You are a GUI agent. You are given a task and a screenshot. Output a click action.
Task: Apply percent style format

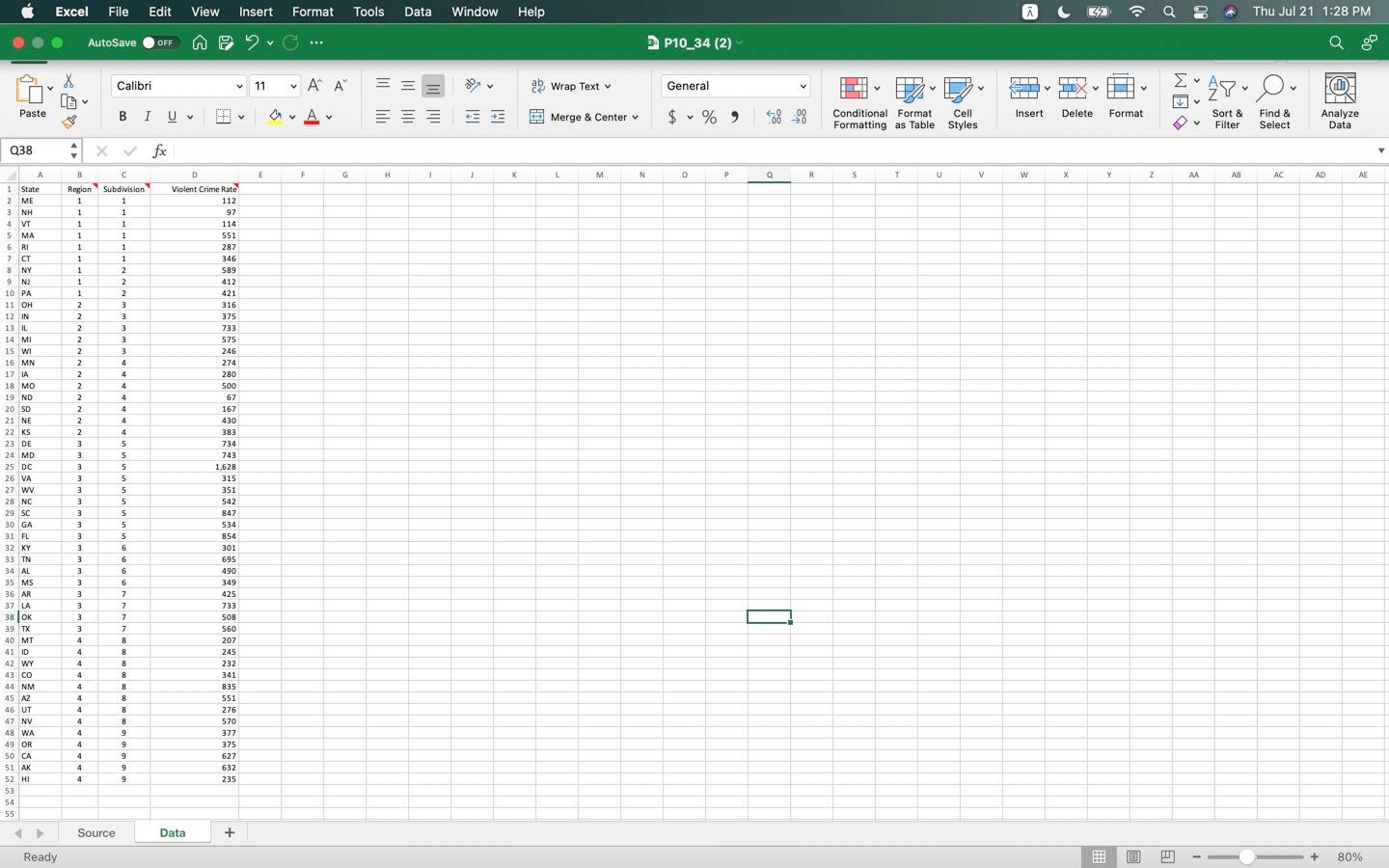[710, 117]
